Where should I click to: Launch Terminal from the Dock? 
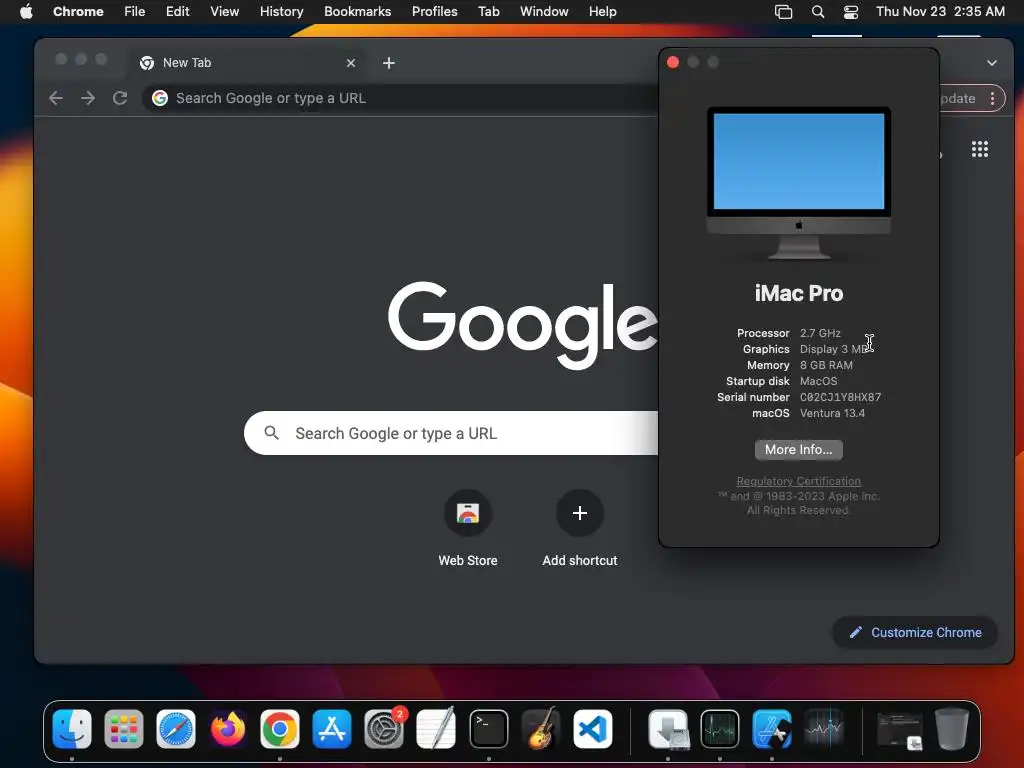(x=488, y=728)
